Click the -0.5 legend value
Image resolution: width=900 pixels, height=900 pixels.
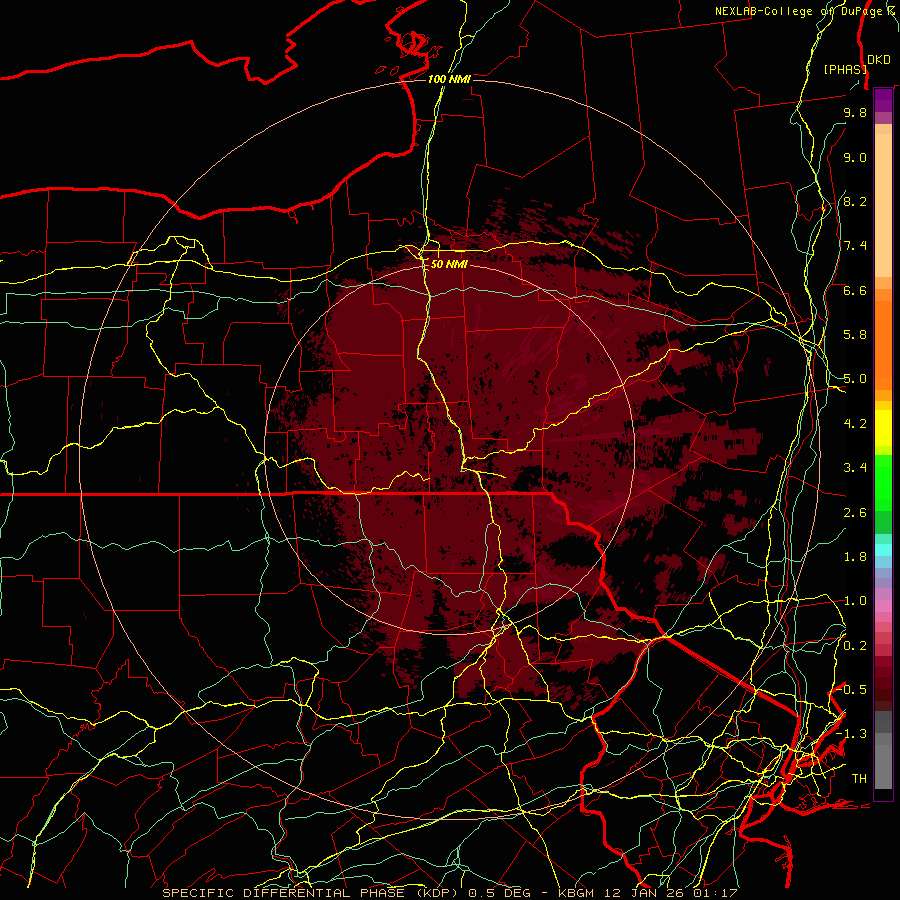(853, 690)
